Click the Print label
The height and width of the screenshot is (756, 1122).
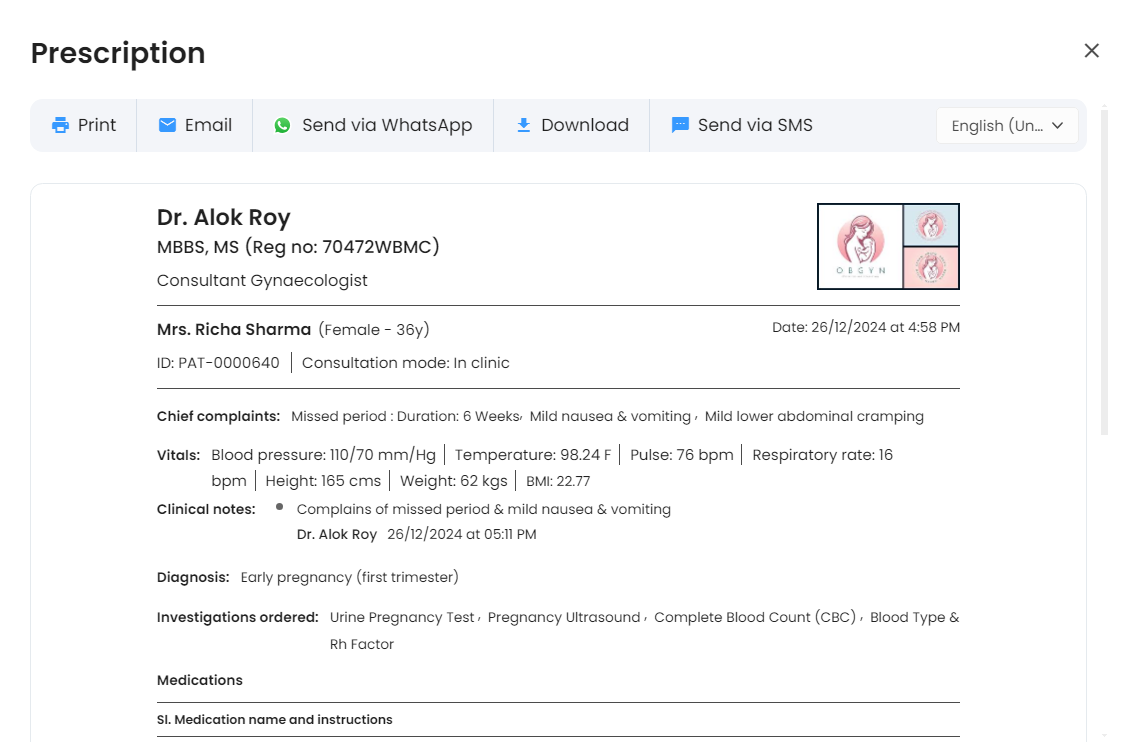(x=97, y=125)
